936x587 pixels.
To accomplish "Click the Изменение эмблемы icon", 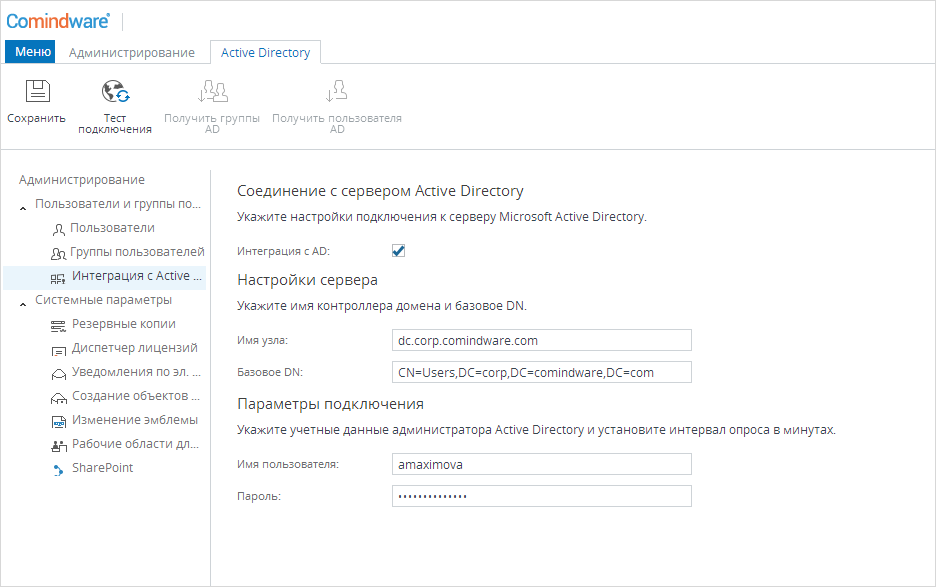I will (x=58, y=422).
